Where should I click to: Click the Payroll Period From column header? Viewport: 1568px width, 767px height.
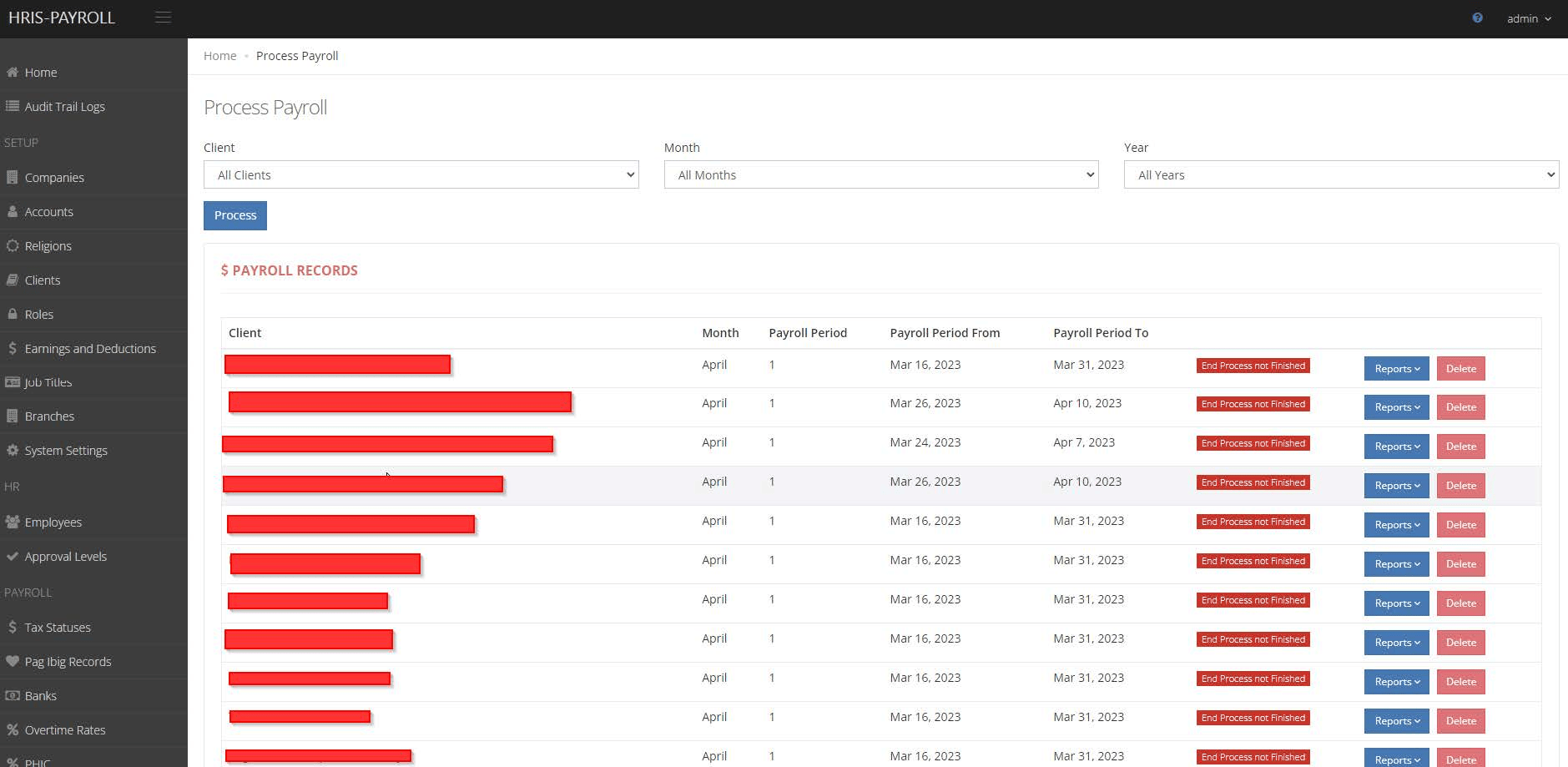(x=945, y=333)
